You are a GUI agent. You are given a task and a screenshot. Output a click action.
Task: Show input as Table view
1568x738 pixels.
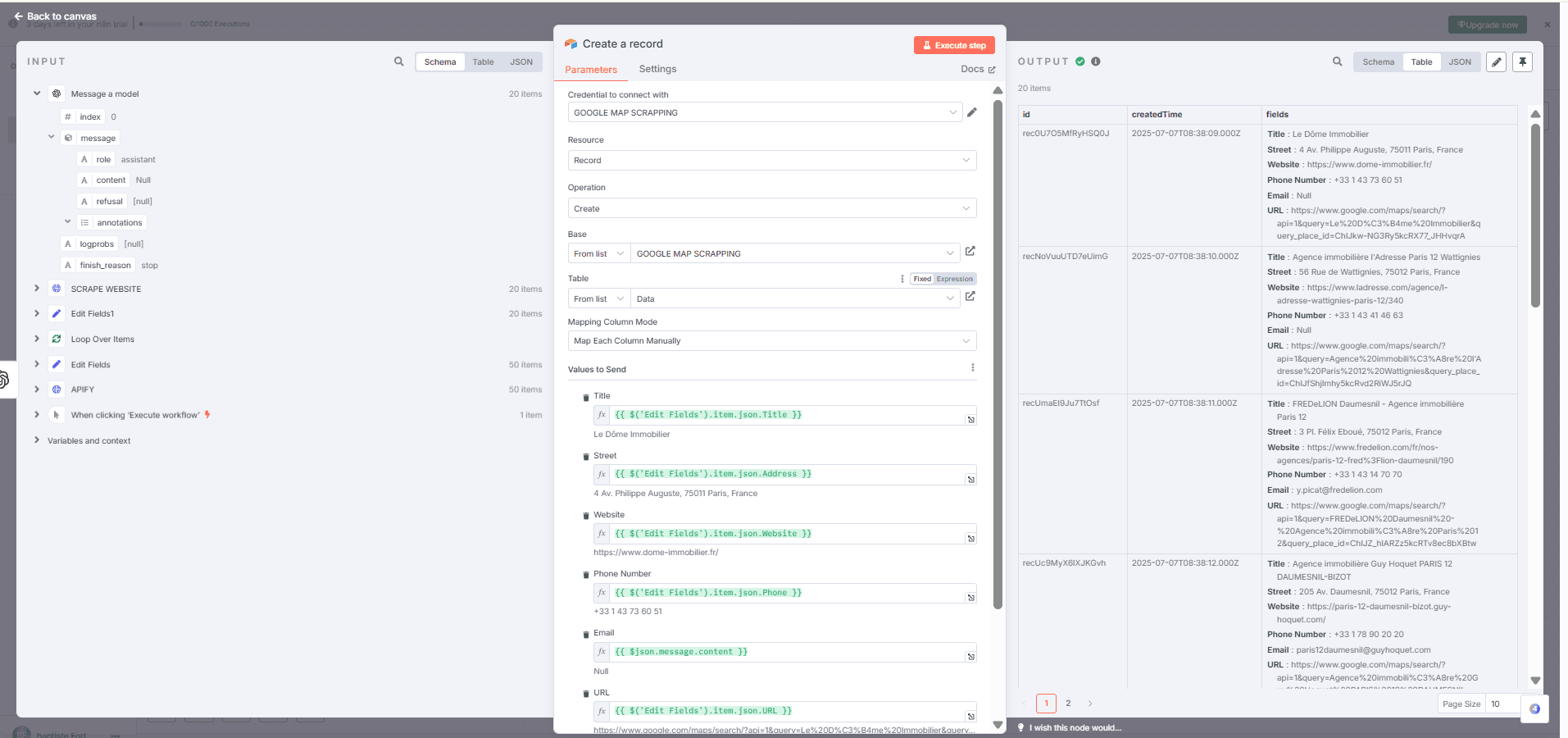tap(483, 61)
